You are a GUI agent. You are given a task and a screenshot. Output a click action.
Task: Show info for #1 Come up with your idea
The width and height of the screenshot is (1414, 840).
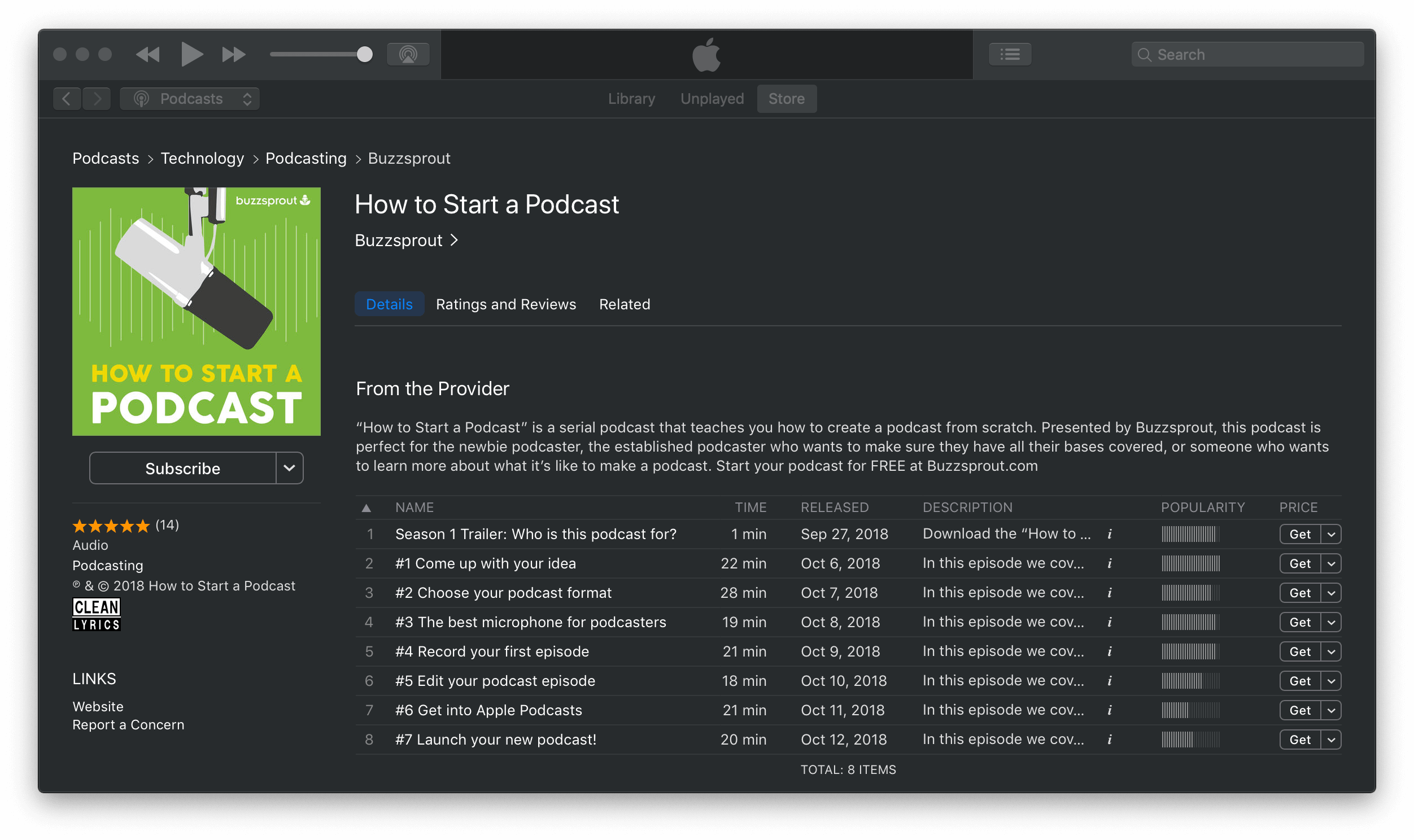pyautogui.click(x=1110, y=564)
